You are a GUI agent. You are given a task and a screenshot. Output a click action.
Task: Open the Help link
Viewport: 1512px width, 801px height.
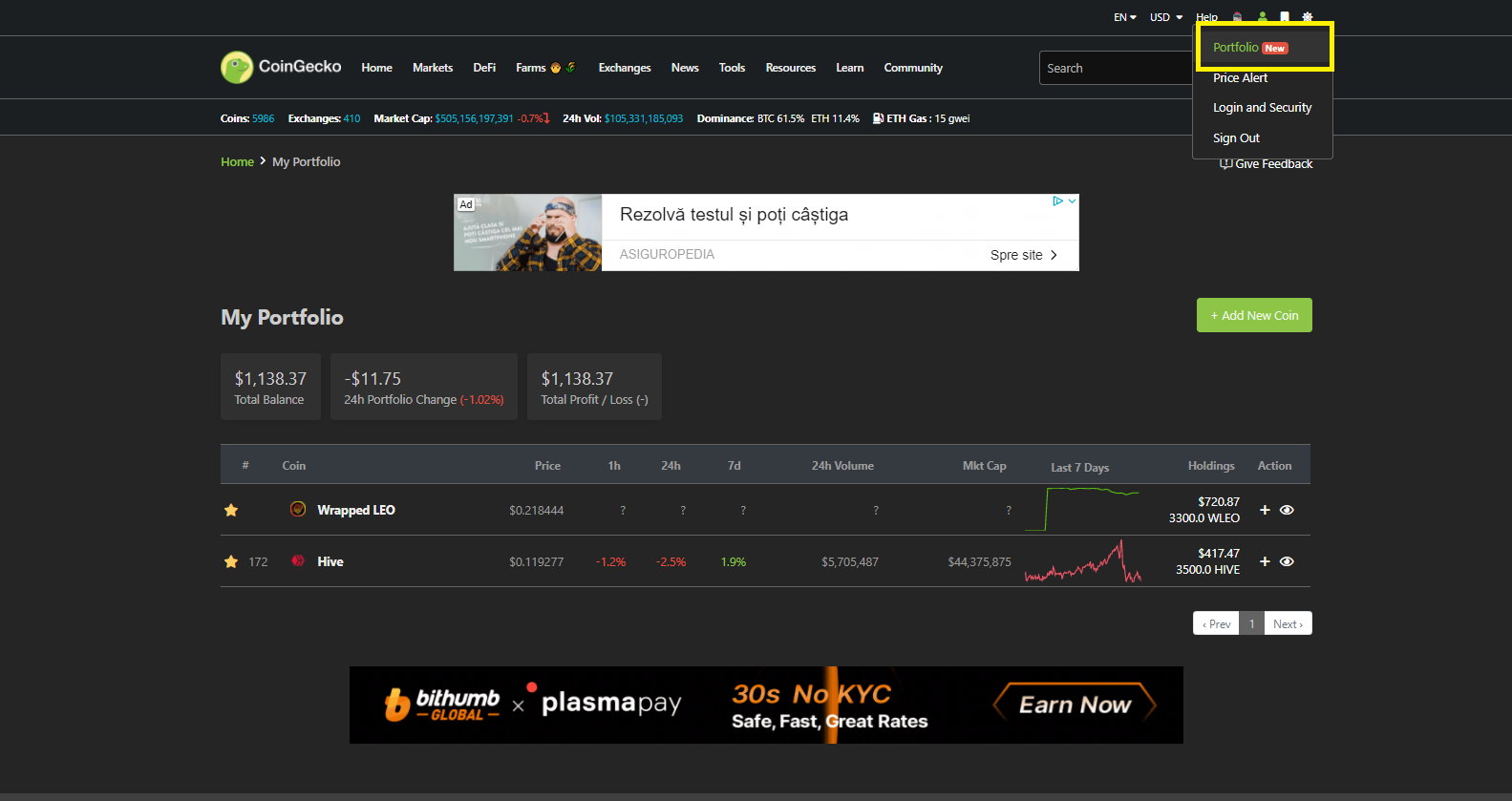pyautogui.click(x=1206, y=17)
